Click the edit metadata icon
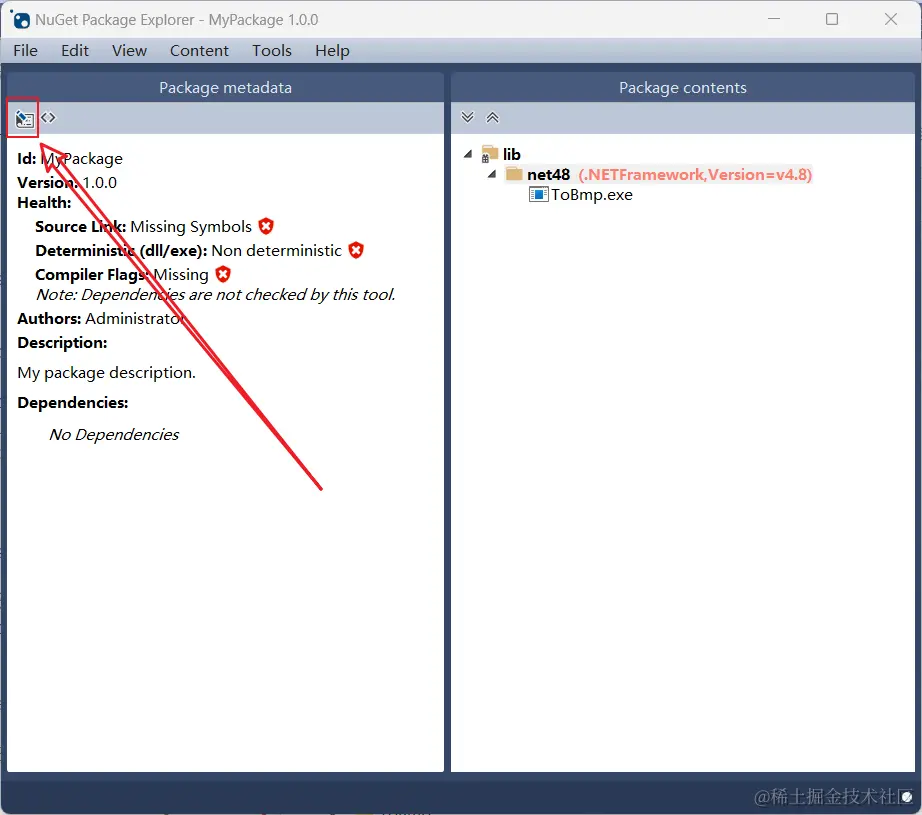The width and height of the screenshot is (922, 815). [x=24, y=119]
